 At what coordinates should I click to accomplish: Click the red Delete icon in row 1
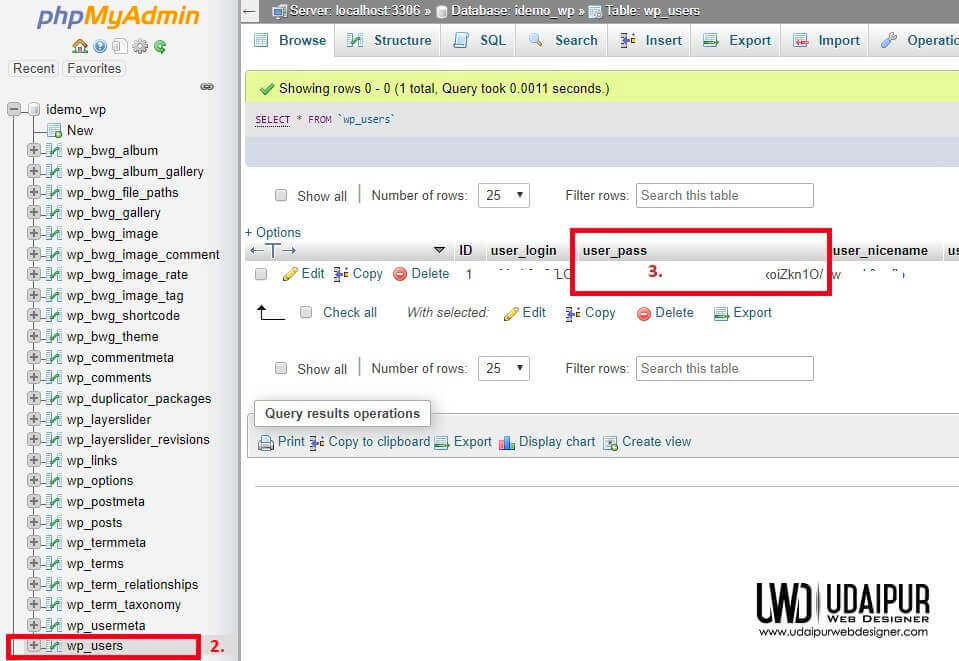[400, 274]
